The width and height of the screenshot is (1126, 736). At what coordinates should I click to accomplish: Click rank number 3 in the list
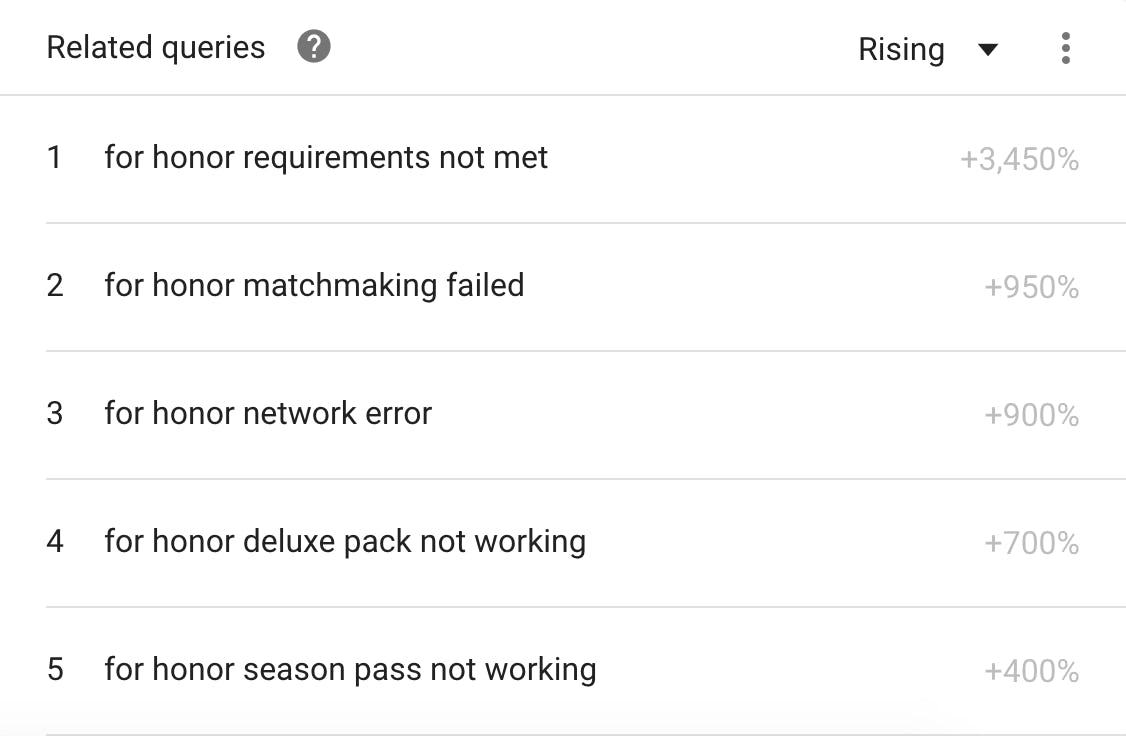click(x=55, y=414)
